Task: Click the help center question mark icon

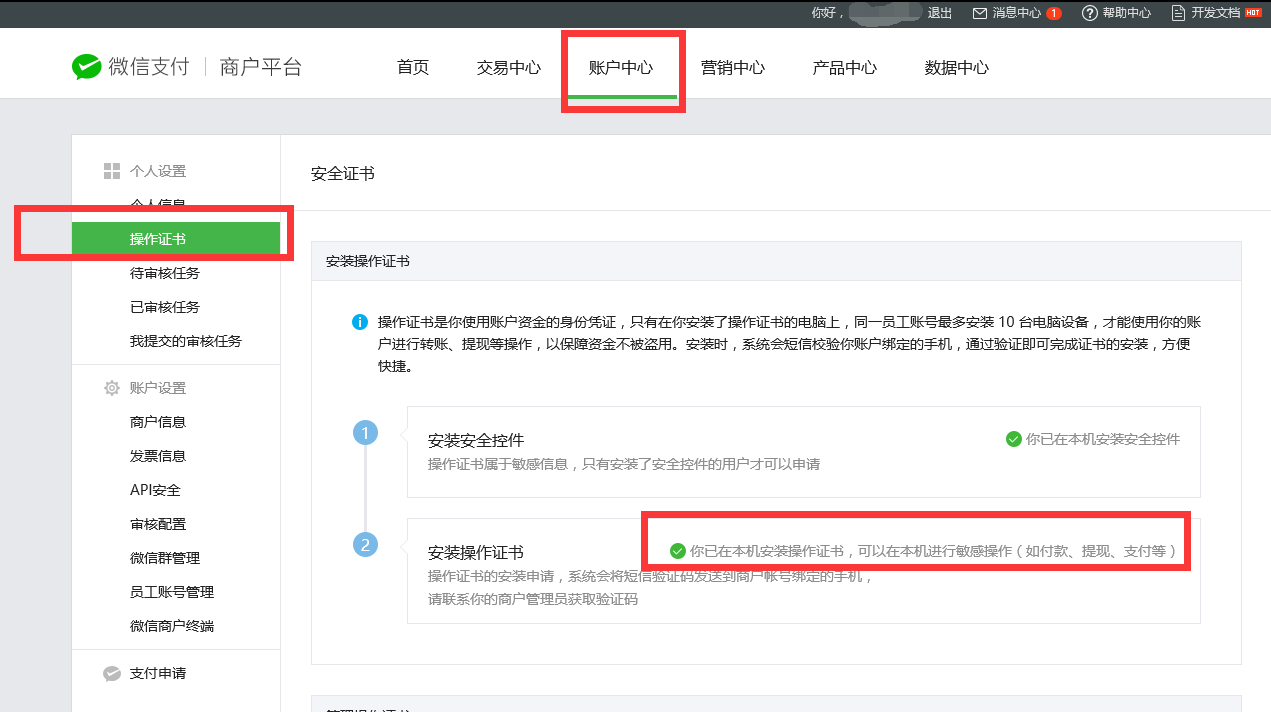Action: (1090, 13)
